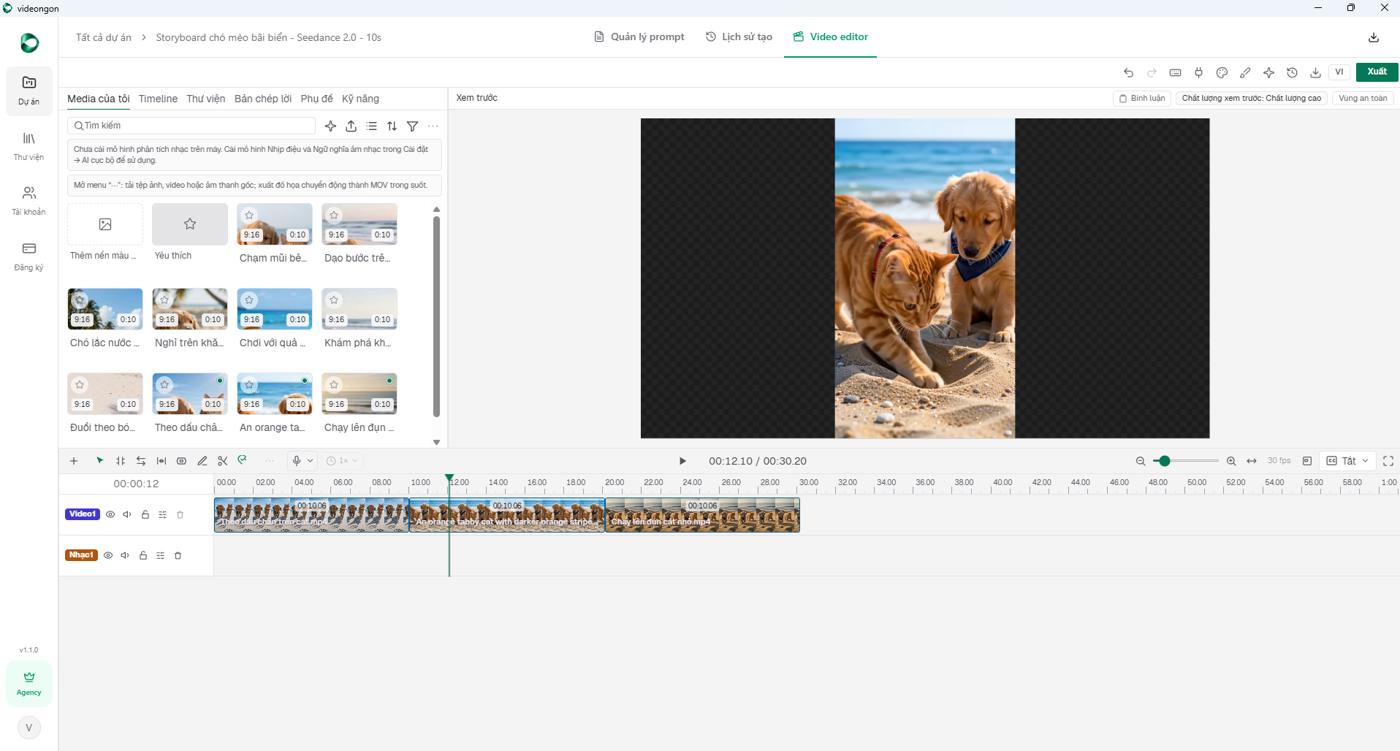Click the brush icon in top toolbar
The image size is (1400, 751).
click(x=1245, y=72)
